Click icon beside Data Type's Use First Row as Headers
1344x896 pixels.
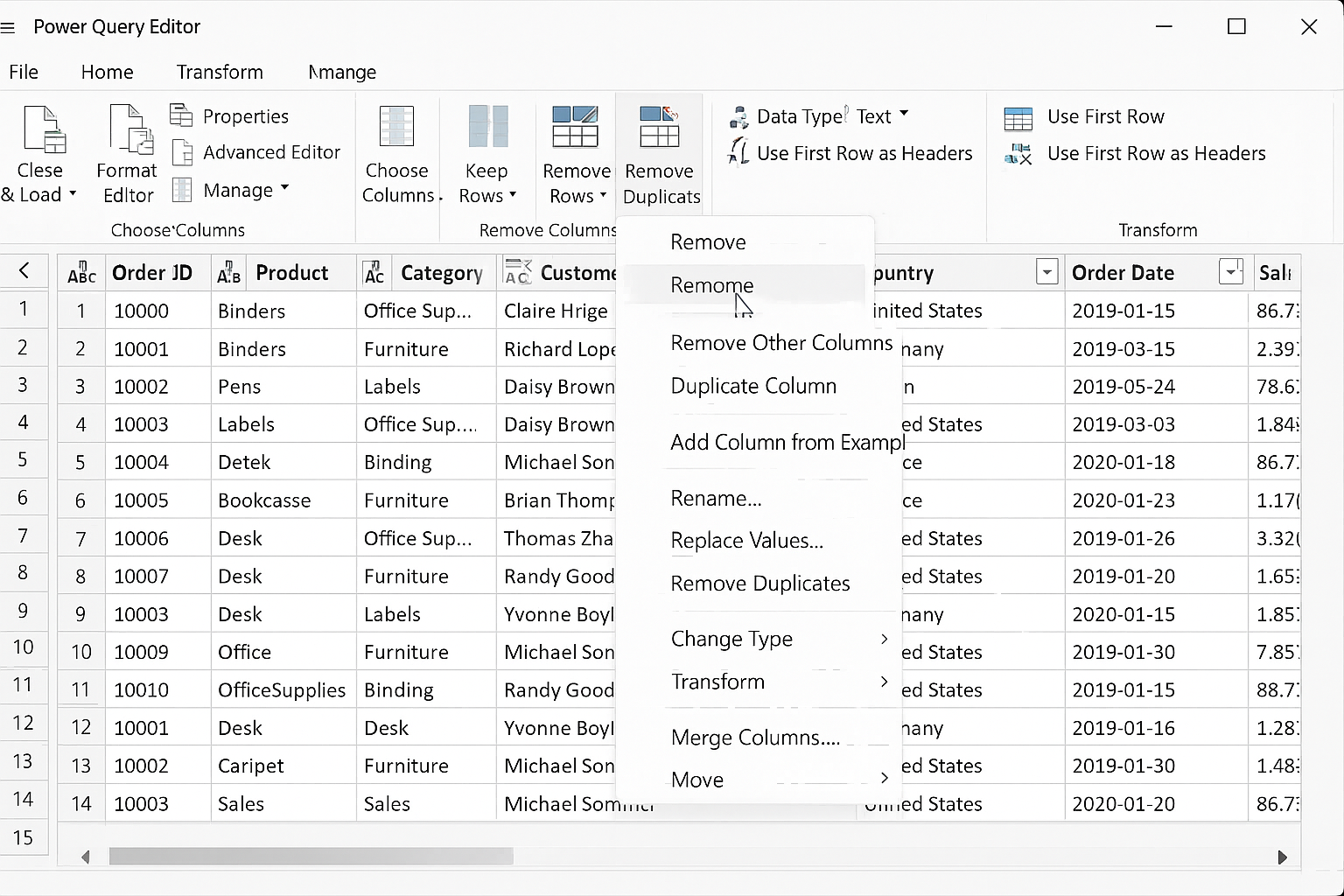tap(738, 151)
